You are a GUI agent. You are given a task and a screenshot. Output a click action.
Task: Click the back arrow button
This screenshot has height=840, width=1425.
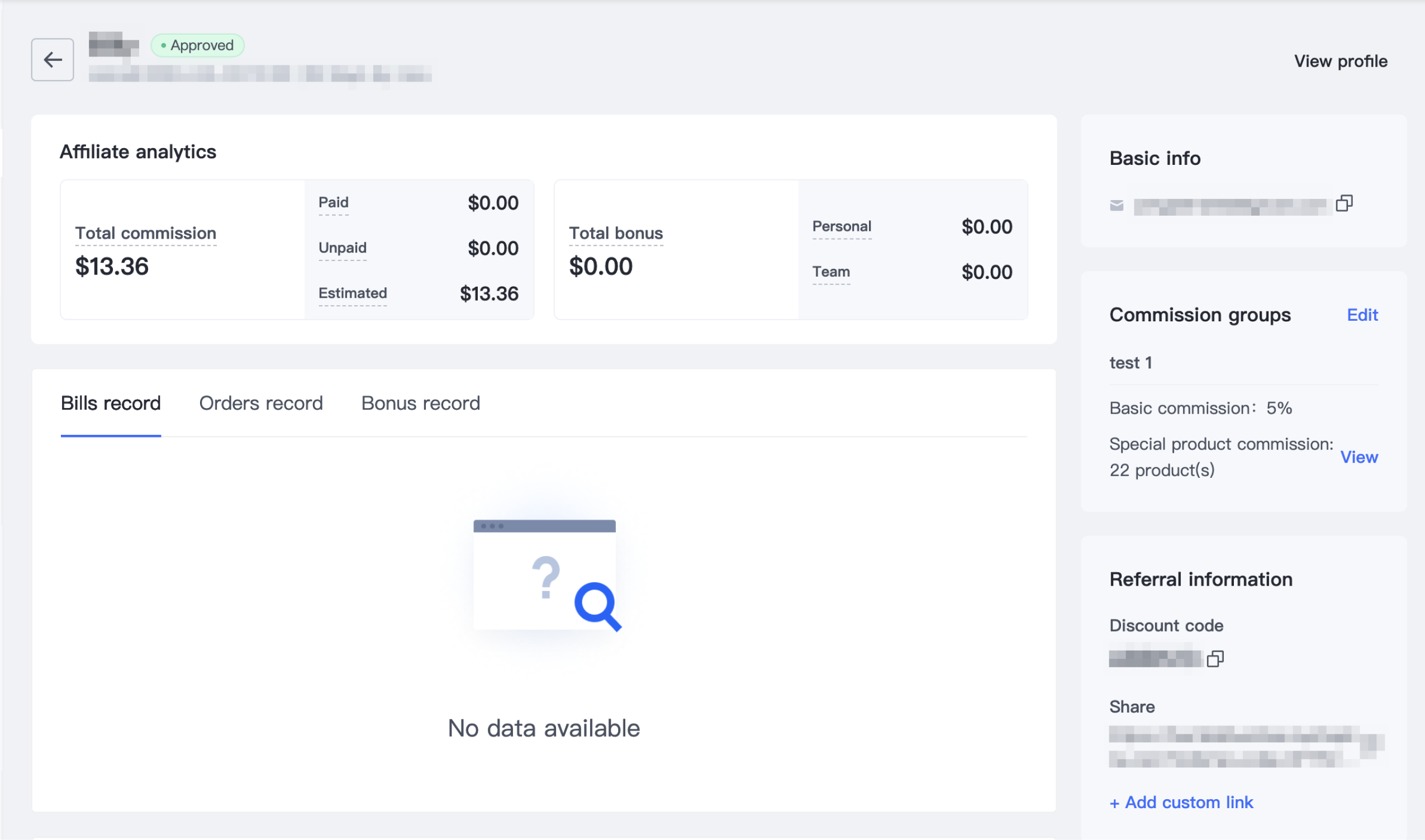pos(52,59)
